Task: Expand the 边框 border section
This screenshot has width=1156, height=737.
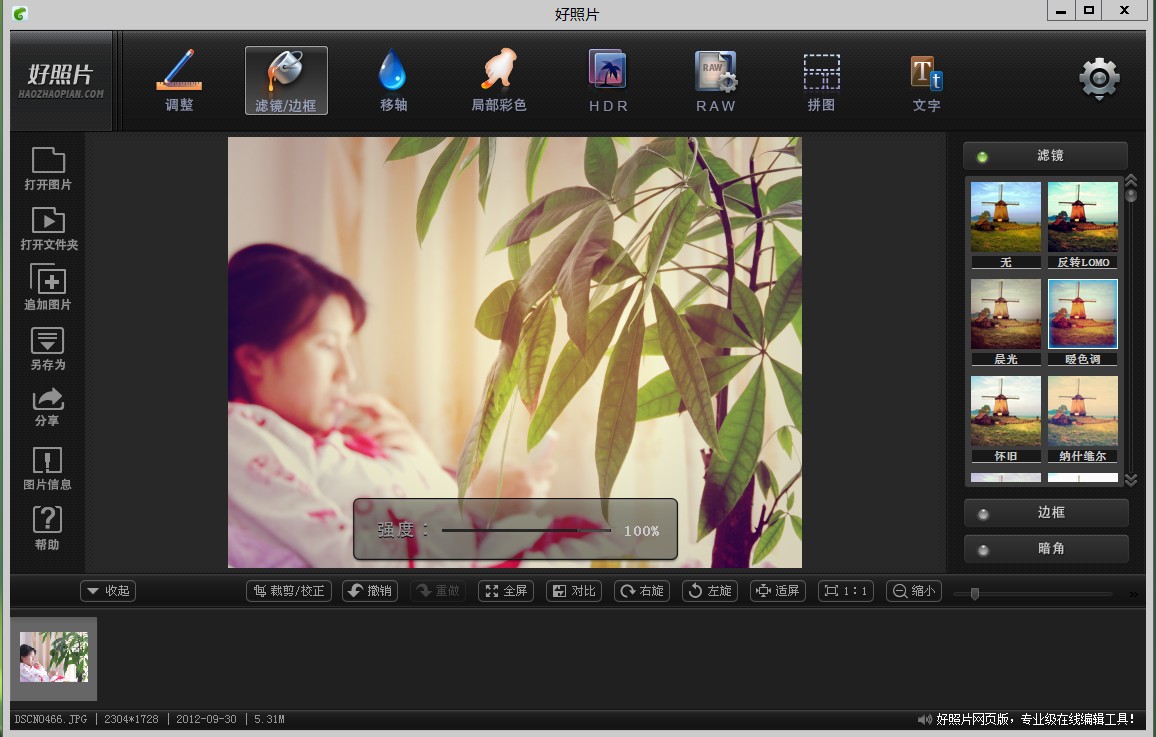Action: point(1046,512)
